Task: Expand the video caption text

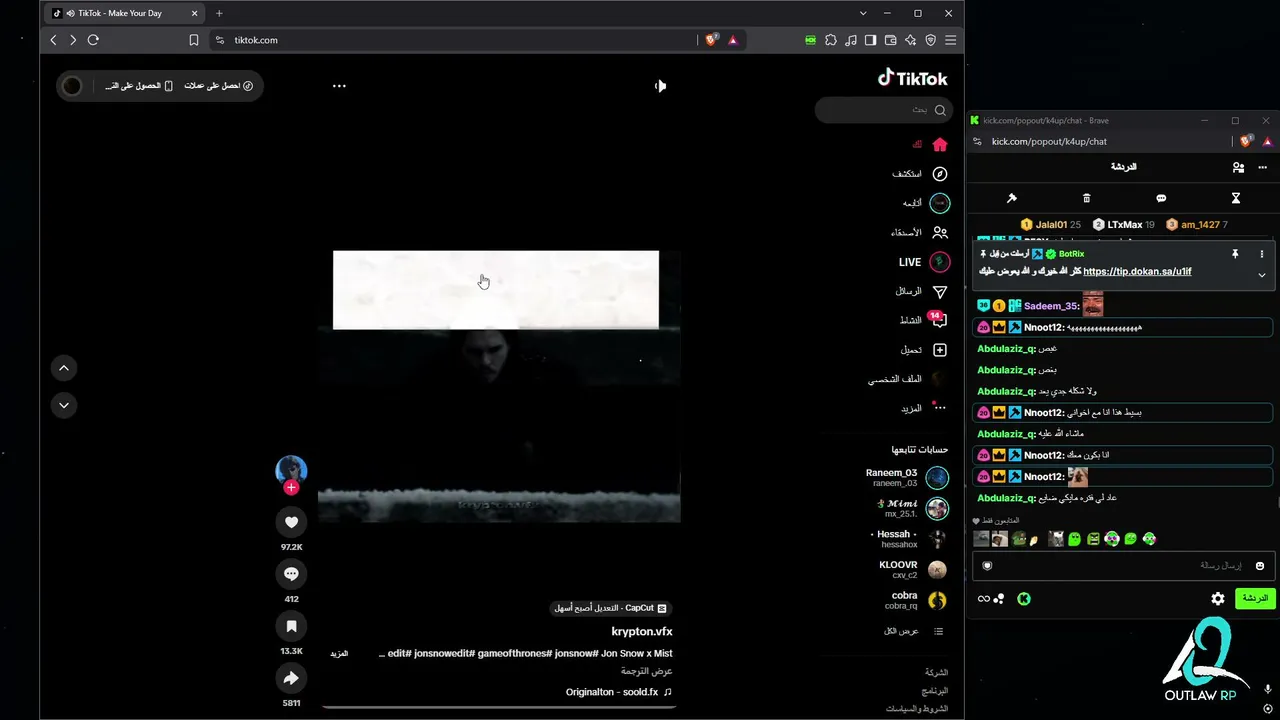Action: (340, 653)
